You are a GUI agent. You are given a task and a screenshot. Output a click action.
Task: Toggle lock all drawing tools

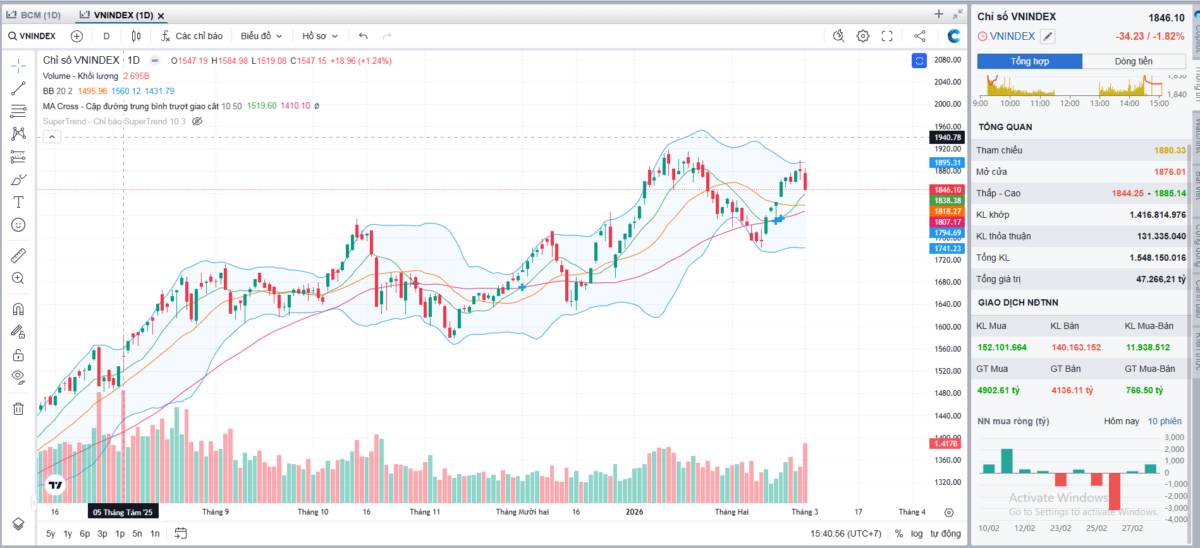point(18,354)
